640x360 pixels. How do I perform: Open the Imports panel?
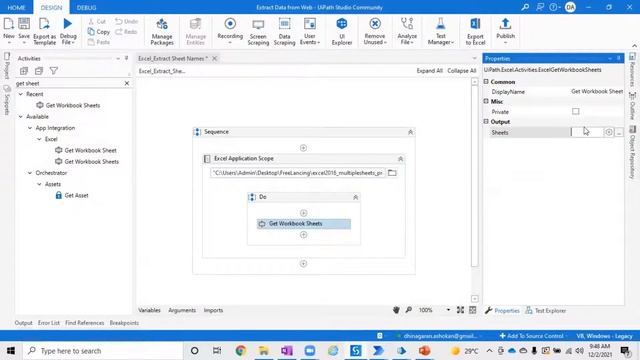[213, 310]
